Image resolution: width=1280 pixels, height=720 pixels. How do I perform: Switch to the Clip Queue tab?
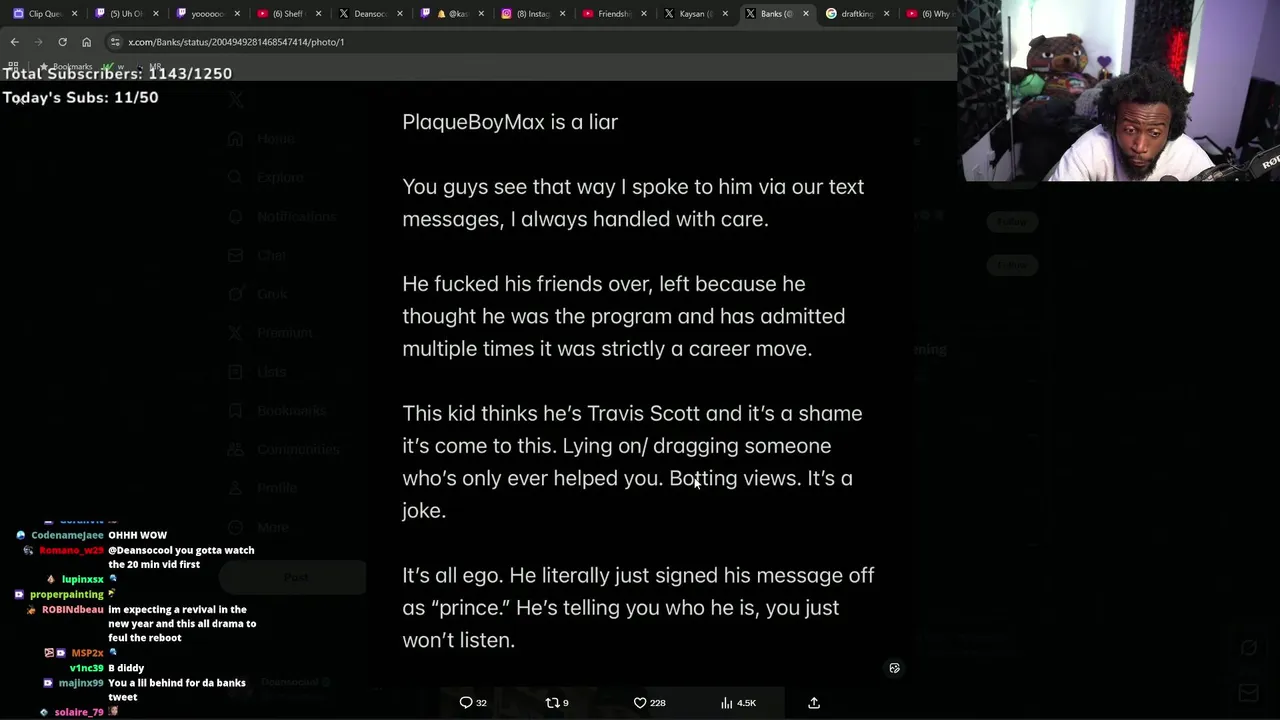pyautogui.click(x=45, y=14)
